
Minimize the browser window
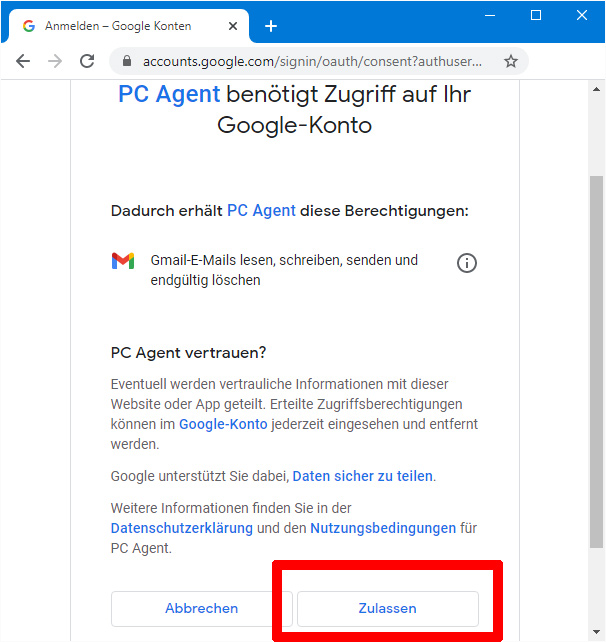tap(490, 16)
